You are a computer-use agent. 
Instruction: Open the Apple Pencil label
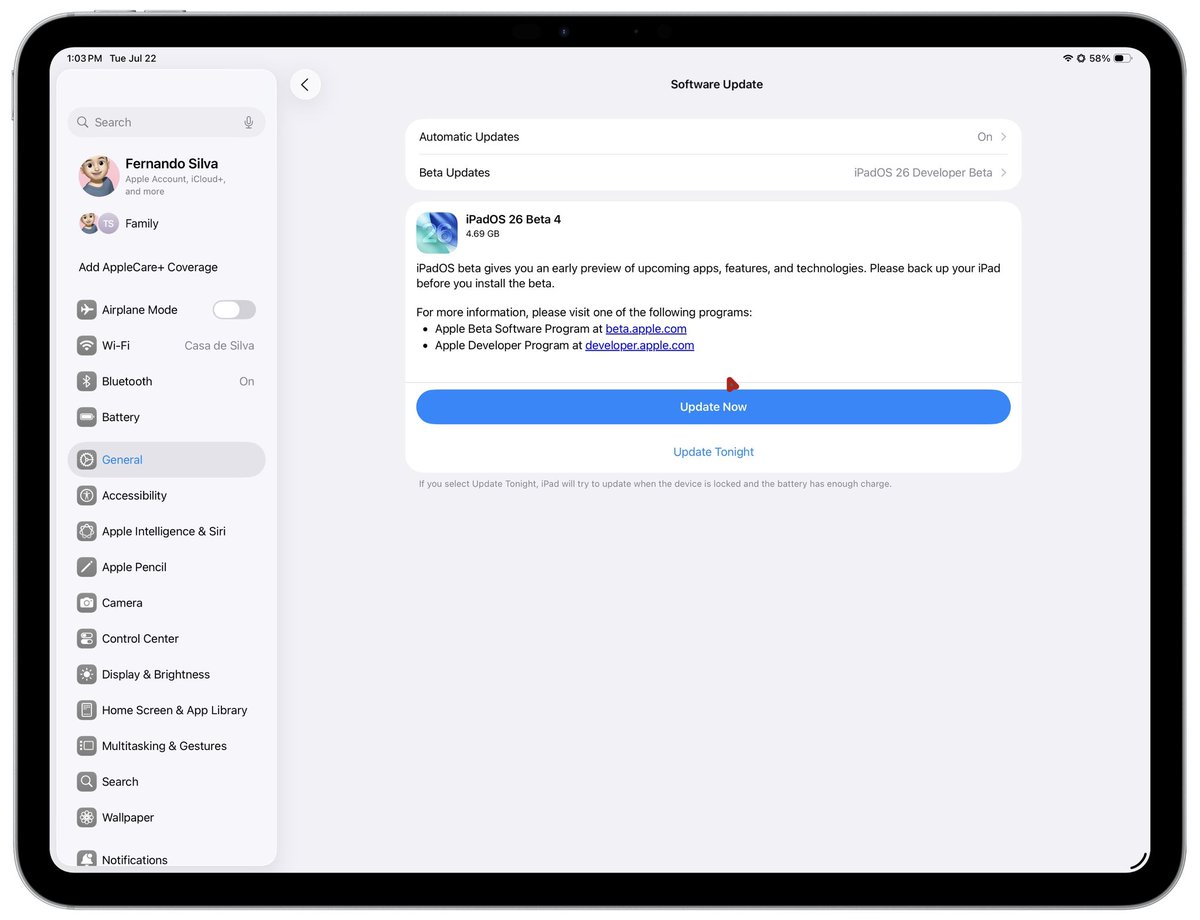(x=134, y=567)
